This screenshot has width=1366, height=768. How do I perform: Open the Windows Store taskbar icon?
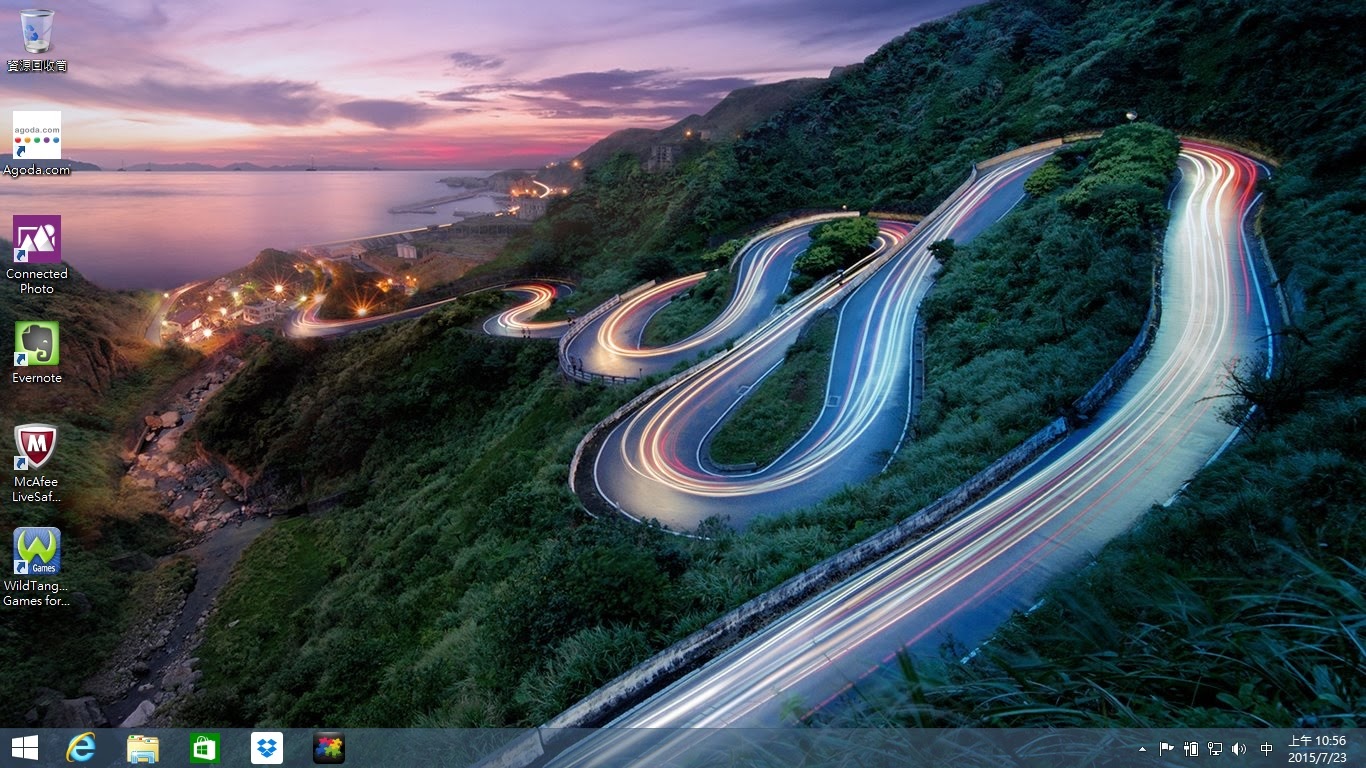[205, 748]
